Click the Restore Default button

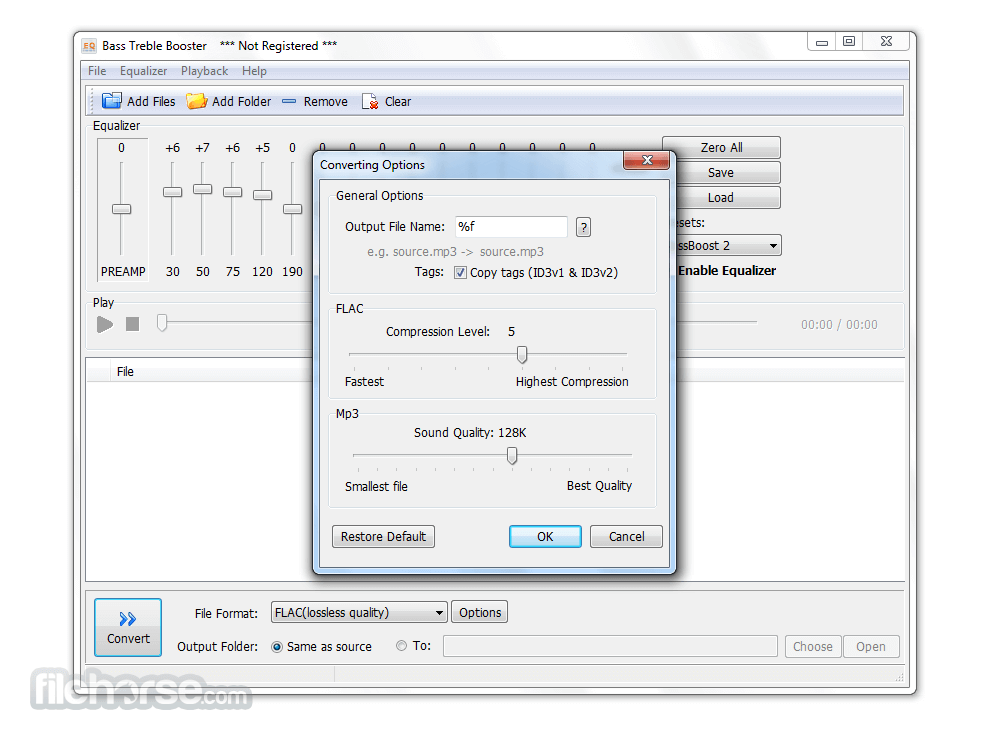(383, 537)
